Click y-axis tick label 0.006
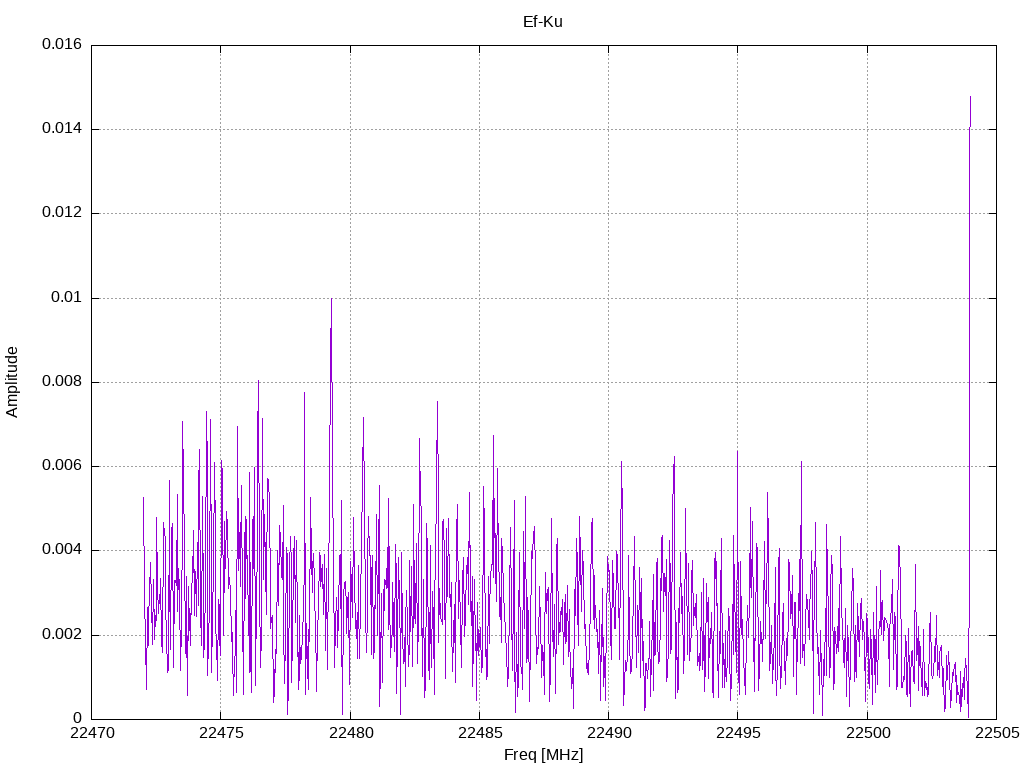1024x768 pixels. (62, 466)
